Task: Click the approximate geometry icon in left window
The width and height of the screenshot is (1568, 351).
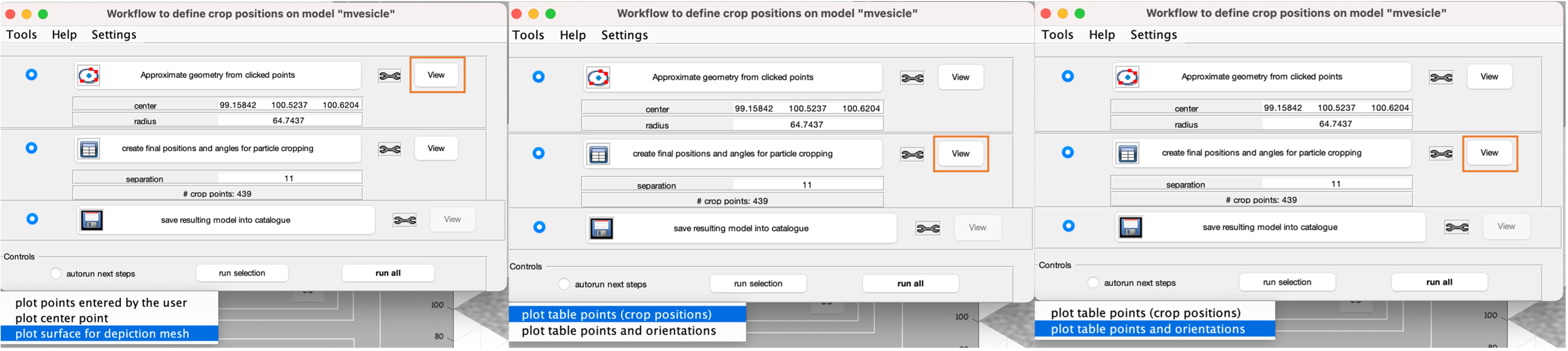Action: (89, 76)
